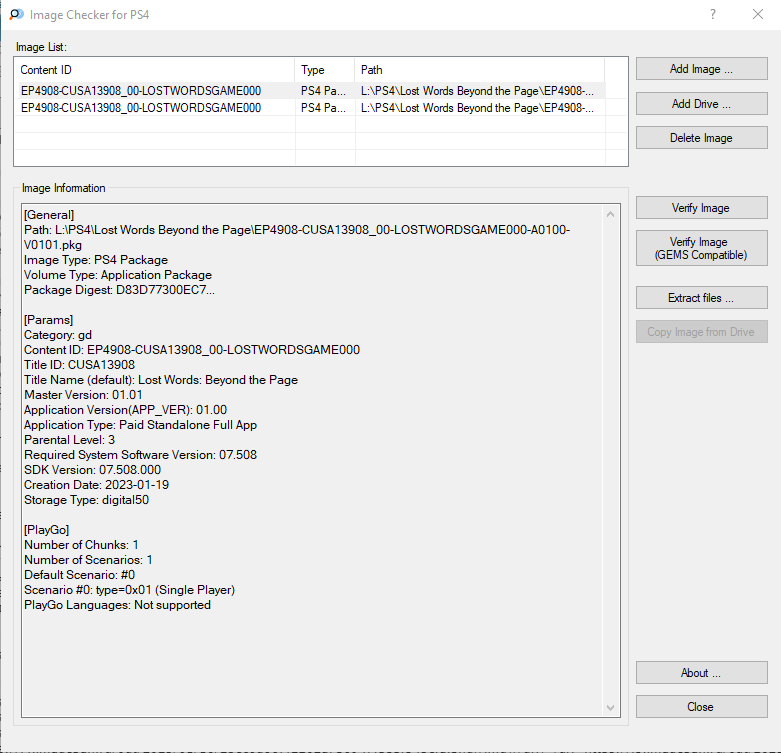
Task: Click the 'Number of Chunks: 1' line
Action: [81, 545]
